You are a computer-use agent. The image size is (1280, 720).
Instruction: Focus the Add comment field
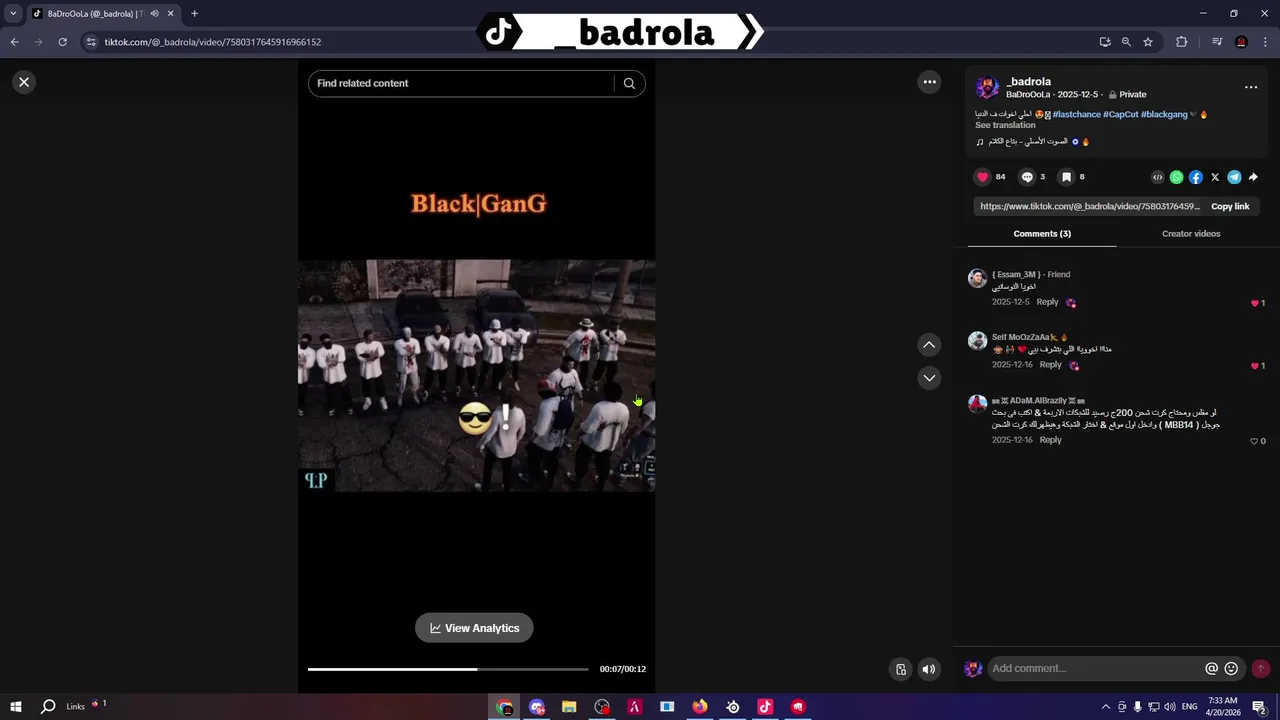point(1096,668)
